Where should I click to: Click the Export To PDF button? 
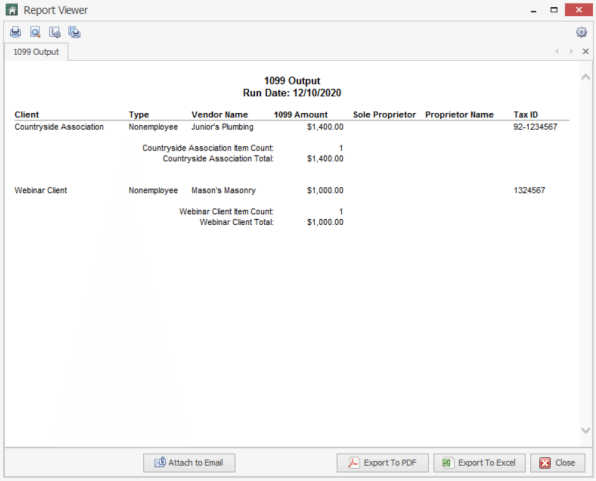(382, 463)
